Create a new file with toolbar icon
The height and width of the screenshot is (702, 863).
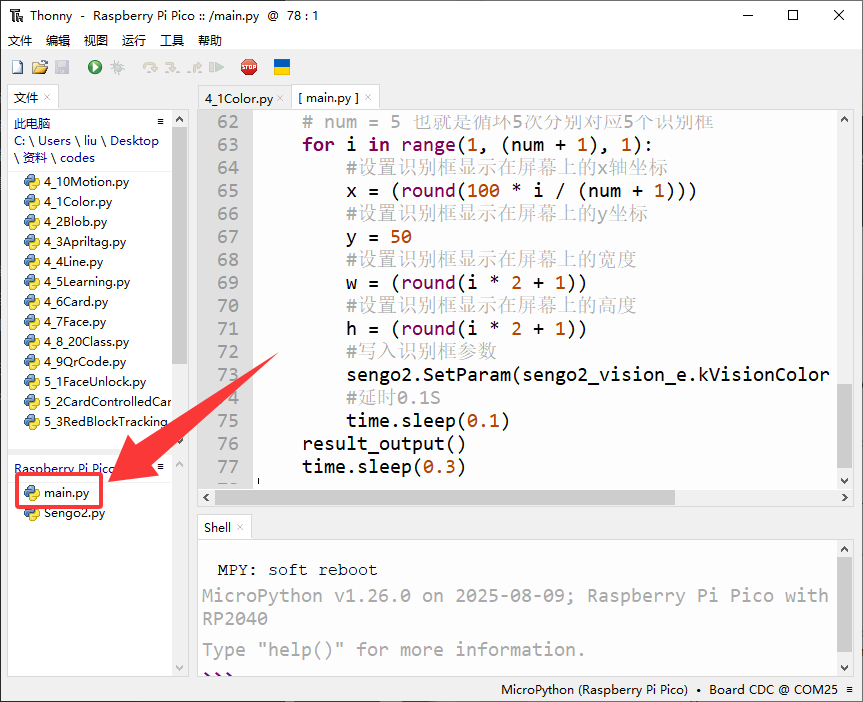coord(18,67)
